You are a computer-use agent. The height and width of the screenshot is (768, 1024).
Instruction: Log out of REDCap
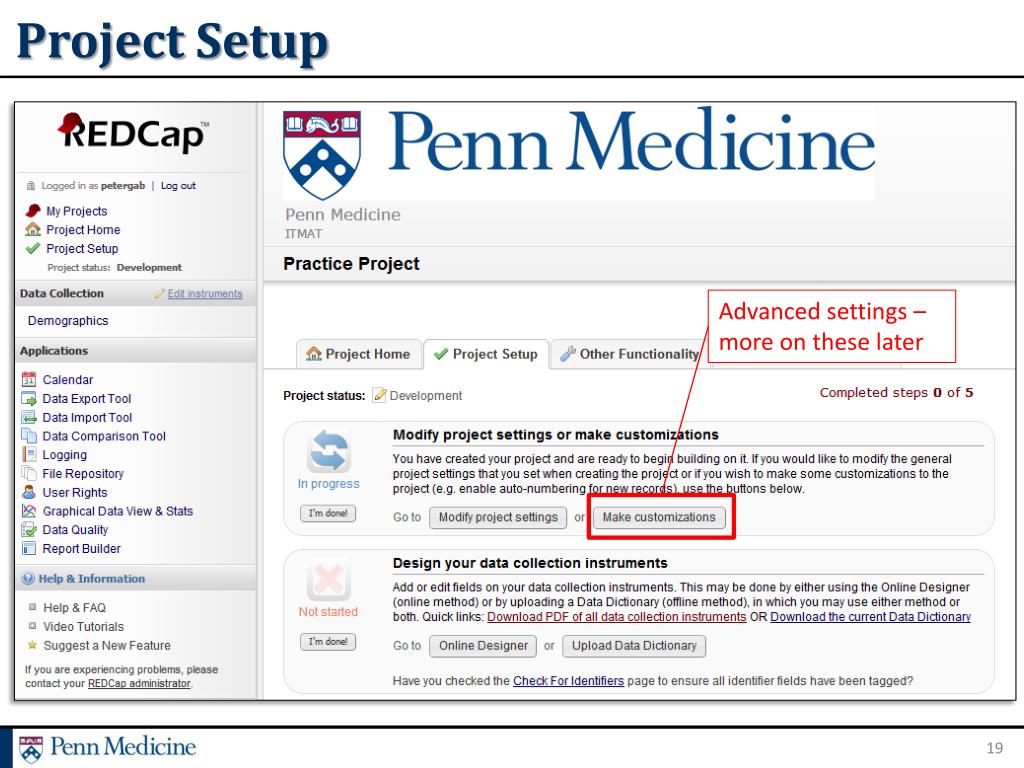[x=178, y=185]
